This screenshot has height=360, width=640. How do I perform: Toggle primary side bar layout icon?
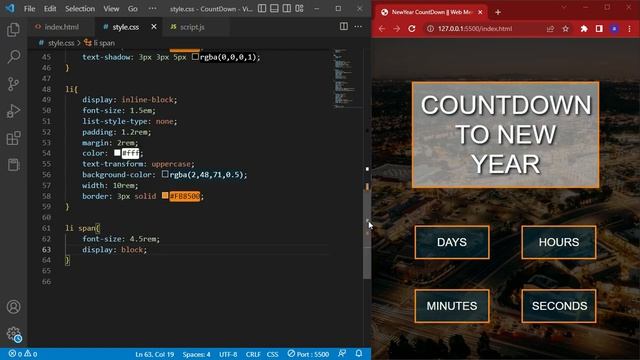pos(262,8)
